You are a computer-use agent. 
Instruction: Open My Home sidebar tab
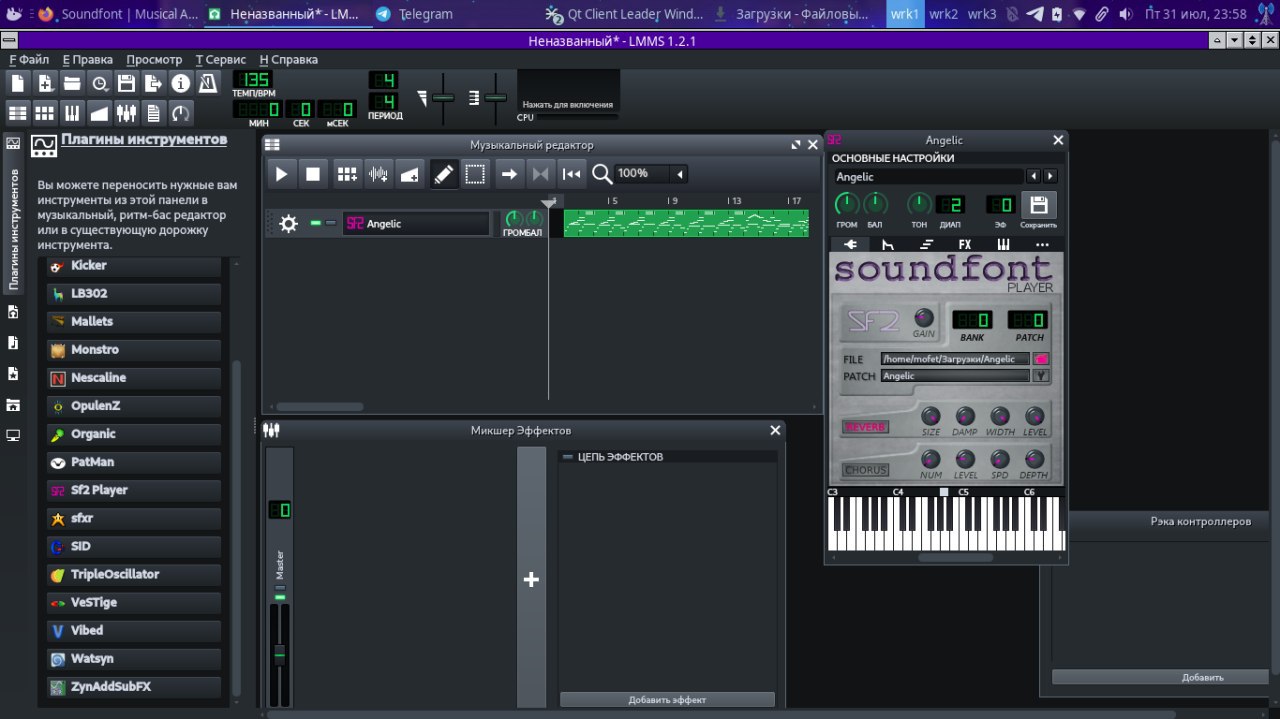(13, 405)
